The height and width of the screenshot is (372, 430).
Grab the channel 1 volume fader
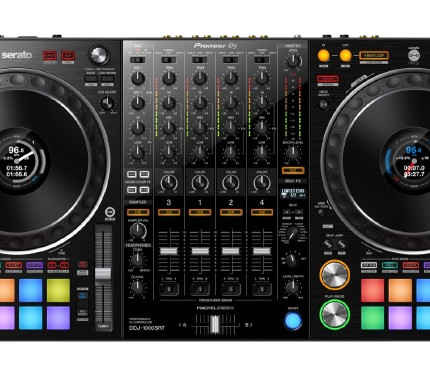[200, 251]
